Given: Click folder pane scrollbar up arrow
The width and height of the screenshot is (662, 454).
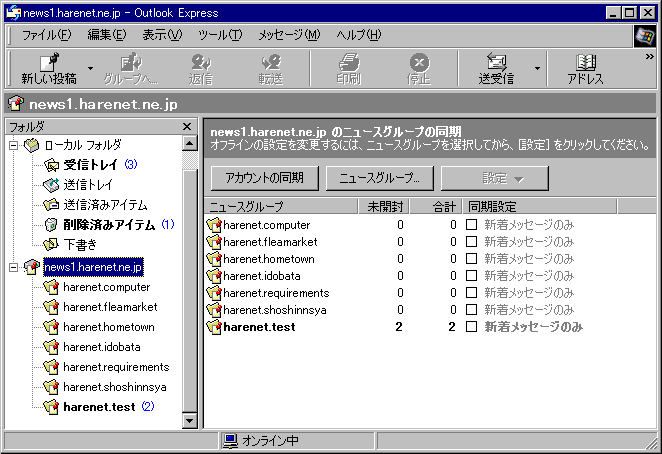Looking at the screenshot, I should point(190,144).
